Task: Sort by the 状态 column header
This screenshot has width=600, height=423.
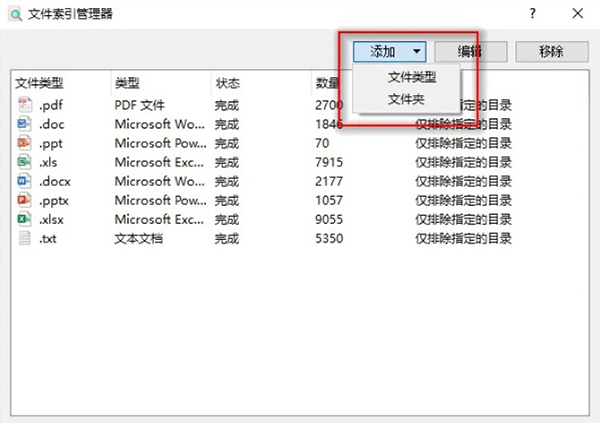Action: 228,83
